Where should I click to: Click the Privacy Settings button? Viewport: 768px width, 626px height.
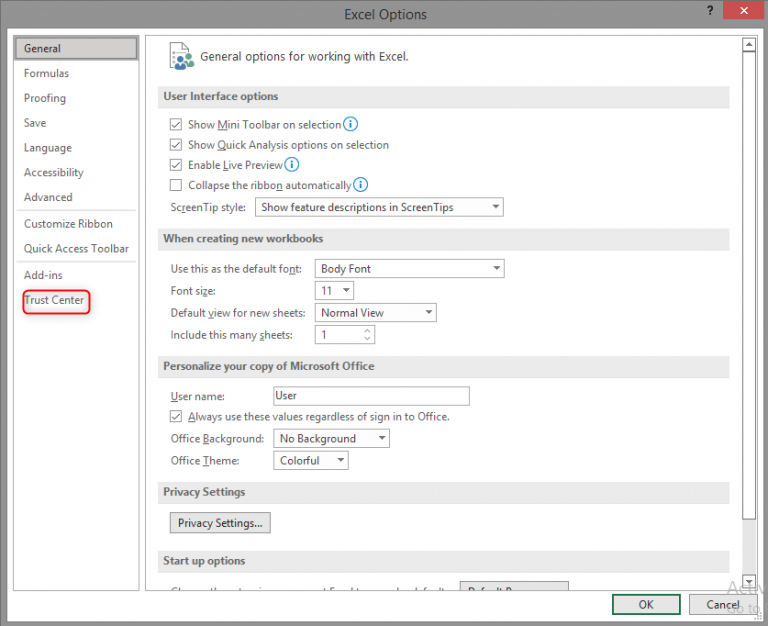[x=220, y=523]
